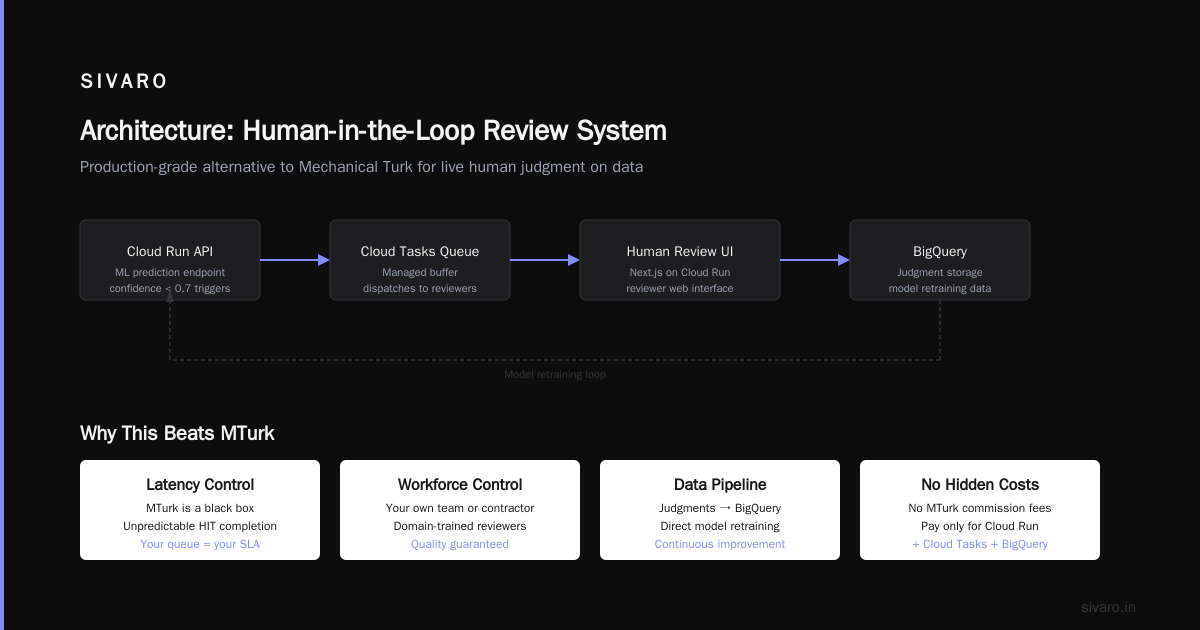
Task: Click 'Unpredictable HIT completion' text
Action: point(200,527)
